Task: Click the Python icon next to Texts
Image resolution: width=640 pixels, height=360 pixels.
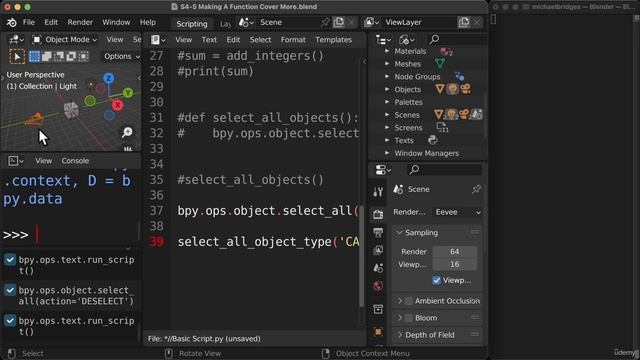Action: [433, 140]
